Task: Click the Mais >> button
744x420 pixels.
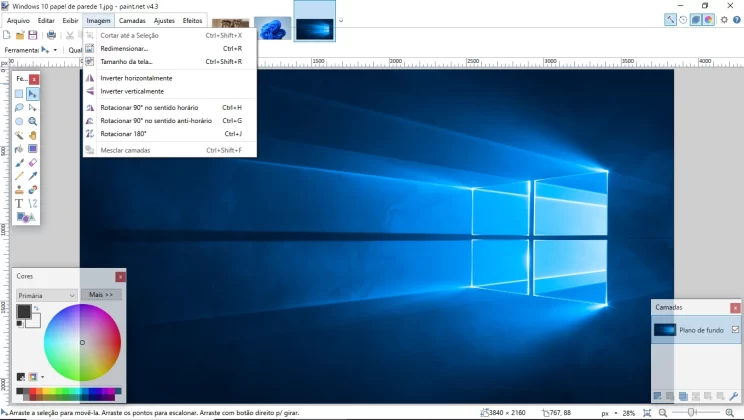Action: click(x=101, y=295)
